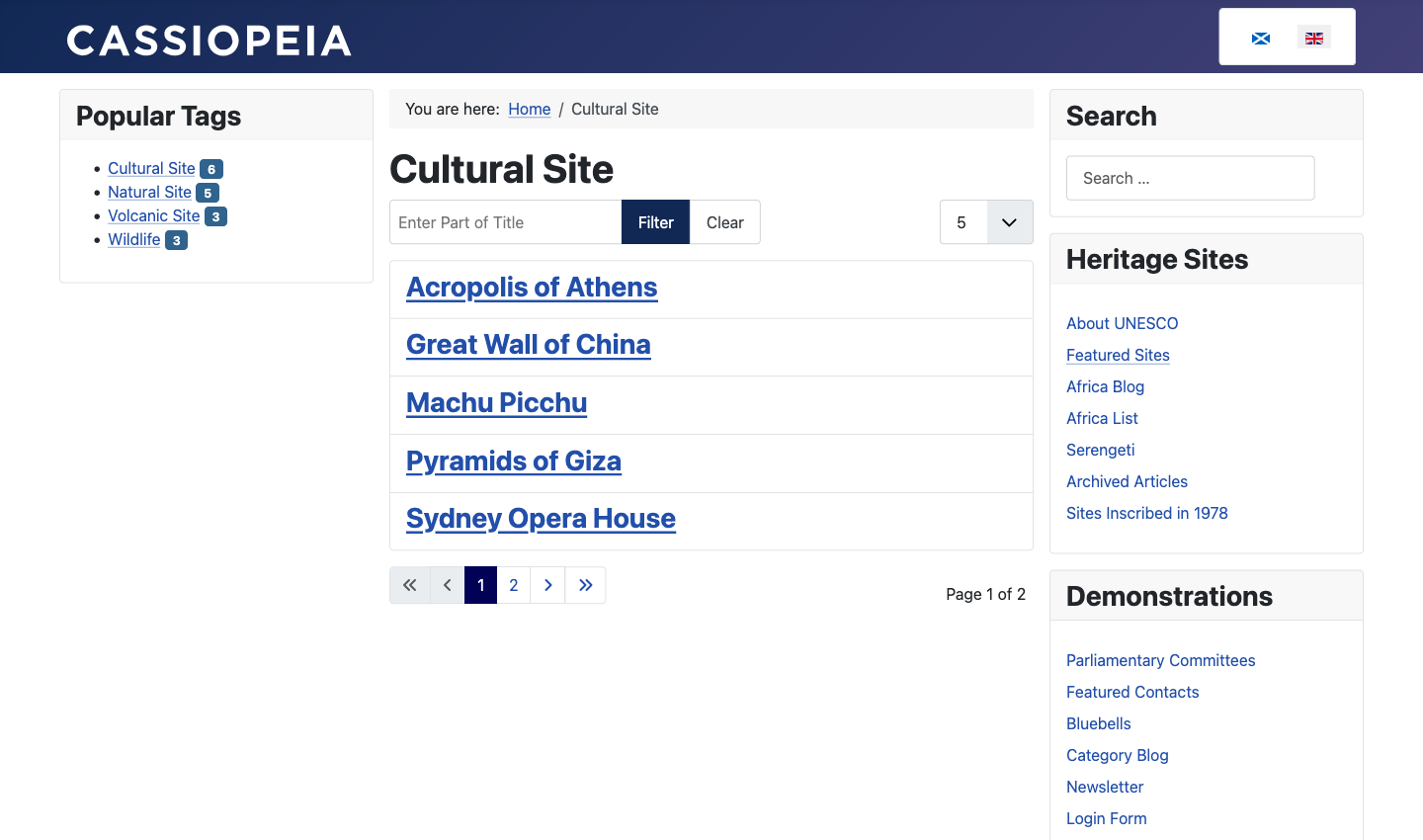The width and height of the screenshot is (1423, 840).
Task: Open the Sydney Opera House article
Action: point(541,518)
